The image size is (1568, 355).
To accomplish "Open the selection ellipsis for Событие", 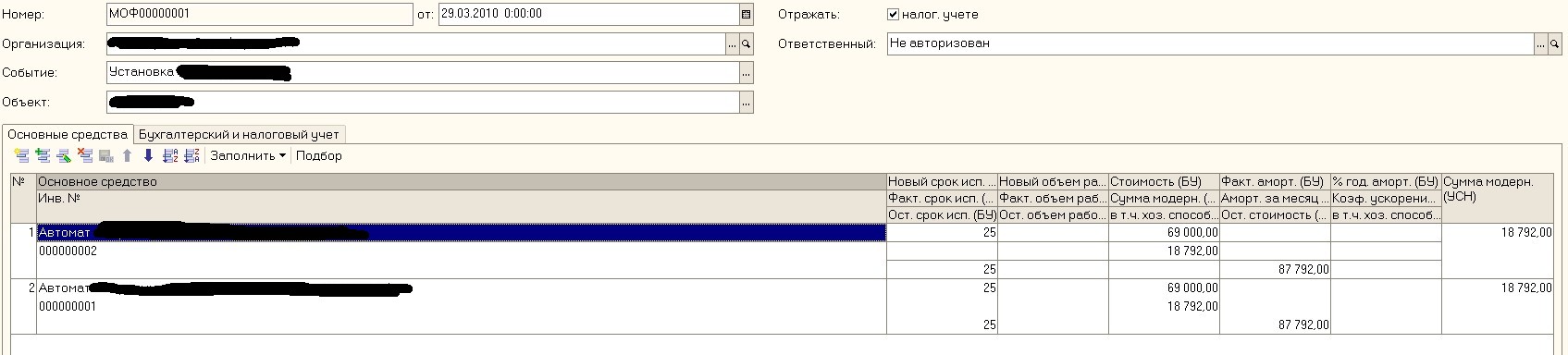I will pos(747,72).
